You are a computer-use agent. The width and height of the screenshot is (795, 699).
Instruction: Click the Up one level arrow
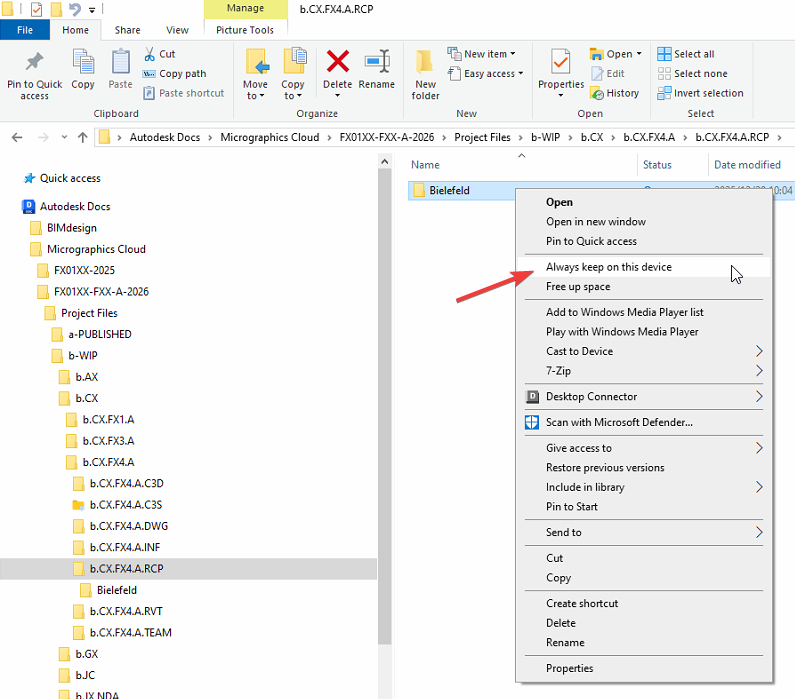(x=83, y=137)
